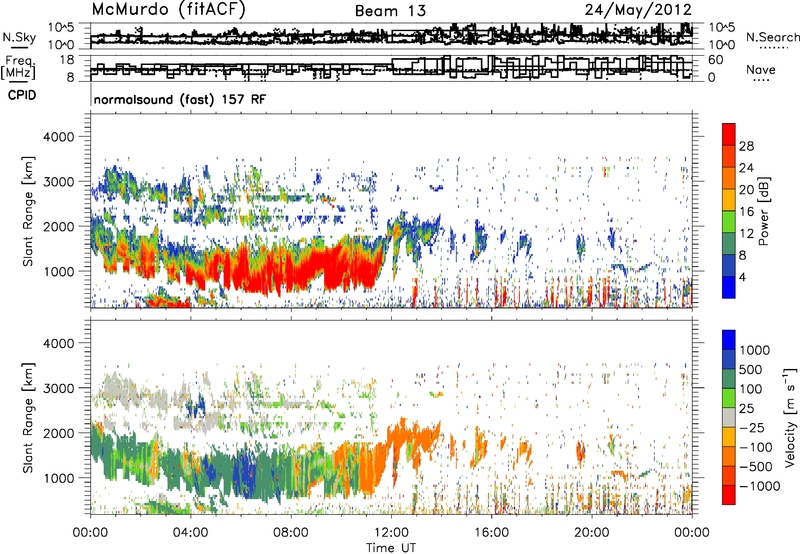Select the 24 label on Power colorbar
The width and height of the screenshot is (800, 554).
pos(746,168)
